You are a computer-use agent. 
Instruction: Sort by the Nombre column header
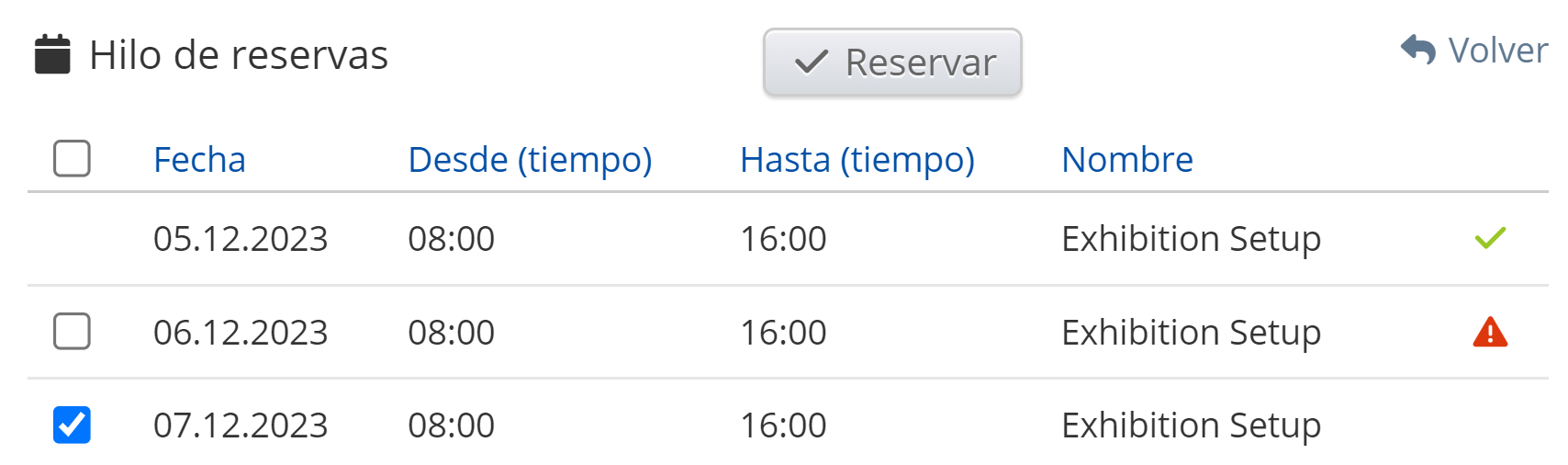click(x=1126, y=160)
